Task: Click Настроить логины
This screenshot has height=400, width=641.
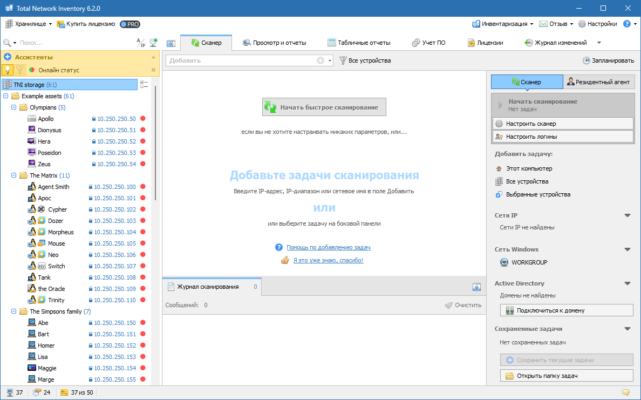Action: [x=563, y=137]
